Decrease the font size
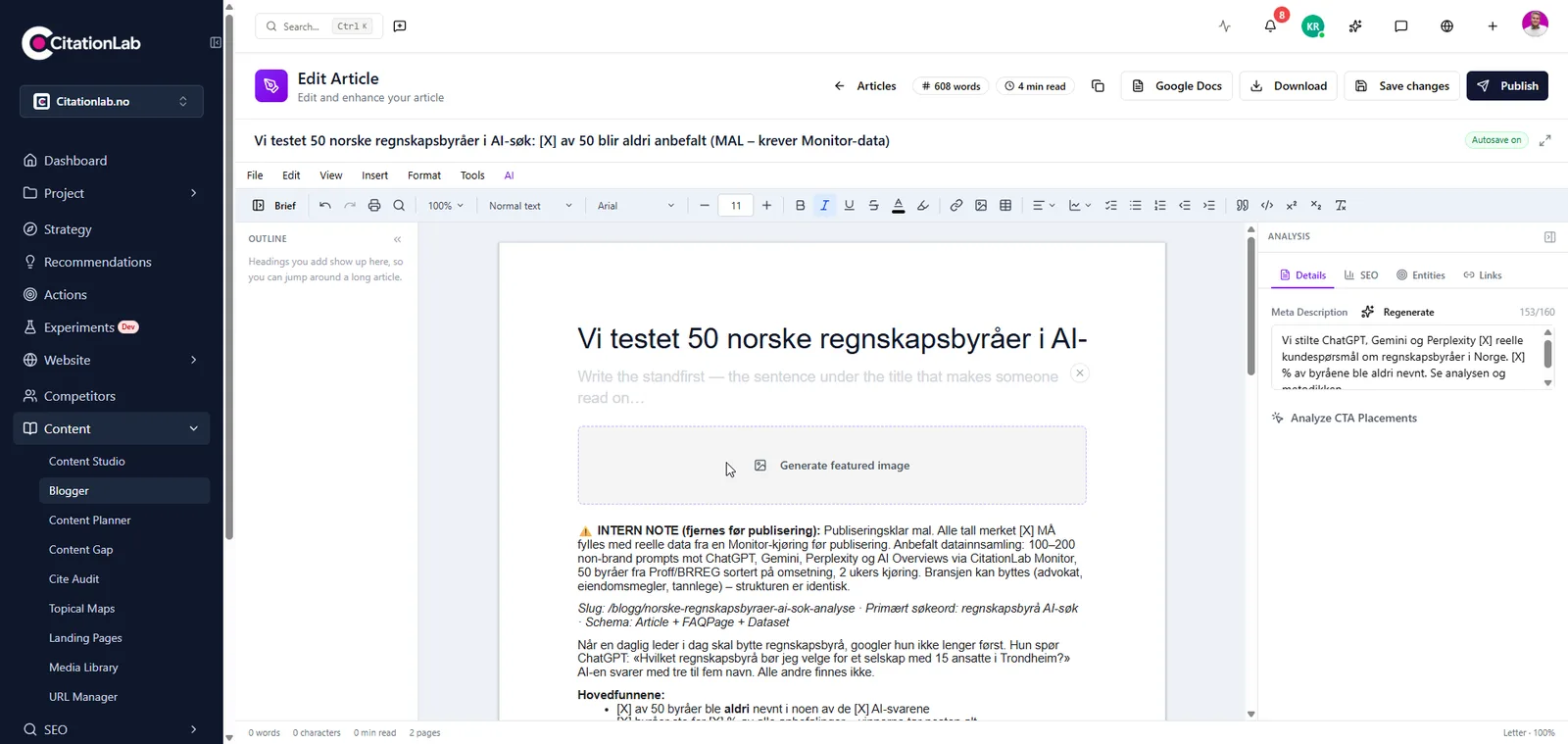This screenshot has height=744, width=1568. click(705, 206)
